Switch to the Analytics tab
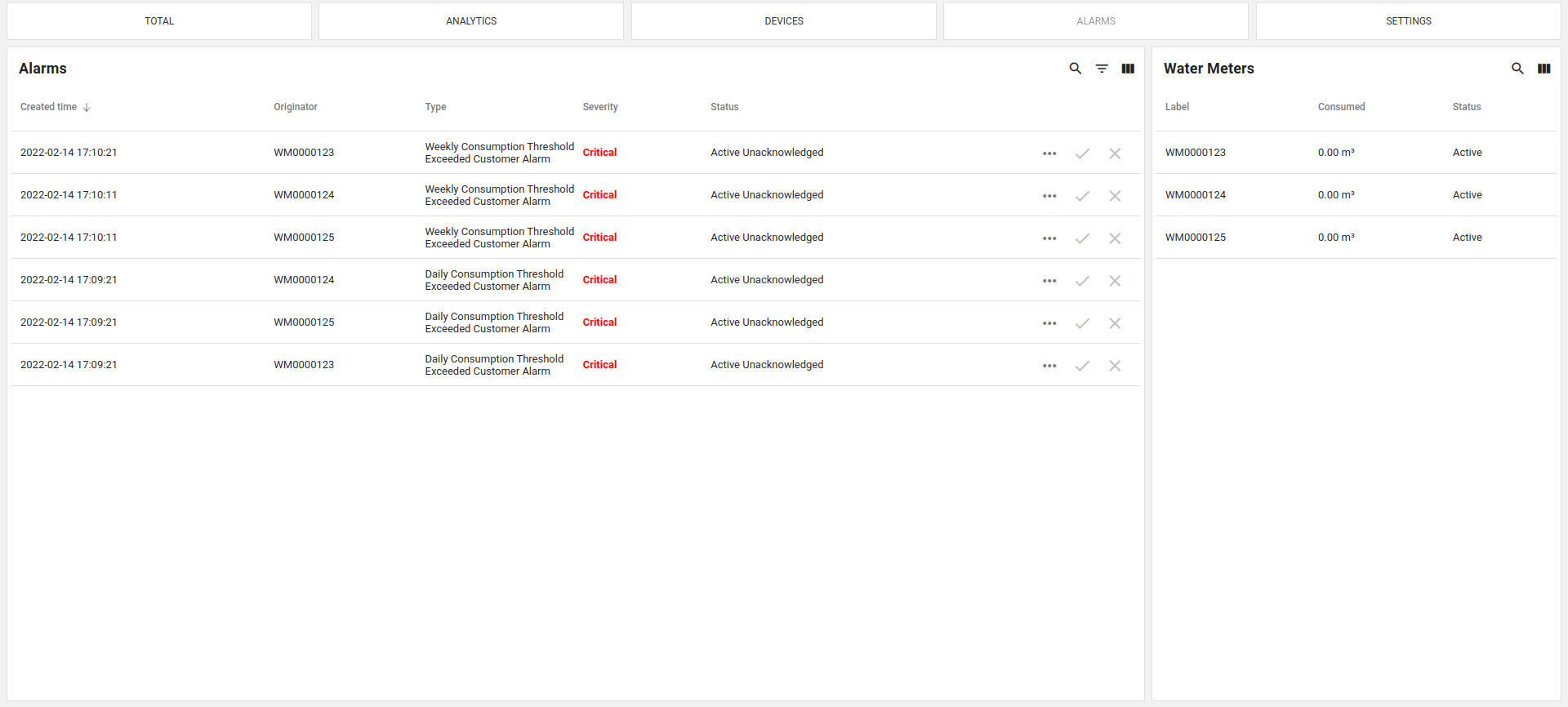Viewport: 1568px width, 707px height. 471,21
